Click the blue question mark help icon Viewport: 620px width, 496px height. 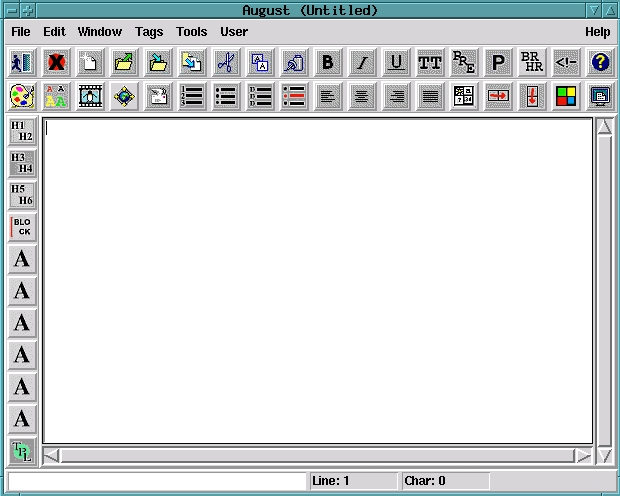tap(600, 62)
